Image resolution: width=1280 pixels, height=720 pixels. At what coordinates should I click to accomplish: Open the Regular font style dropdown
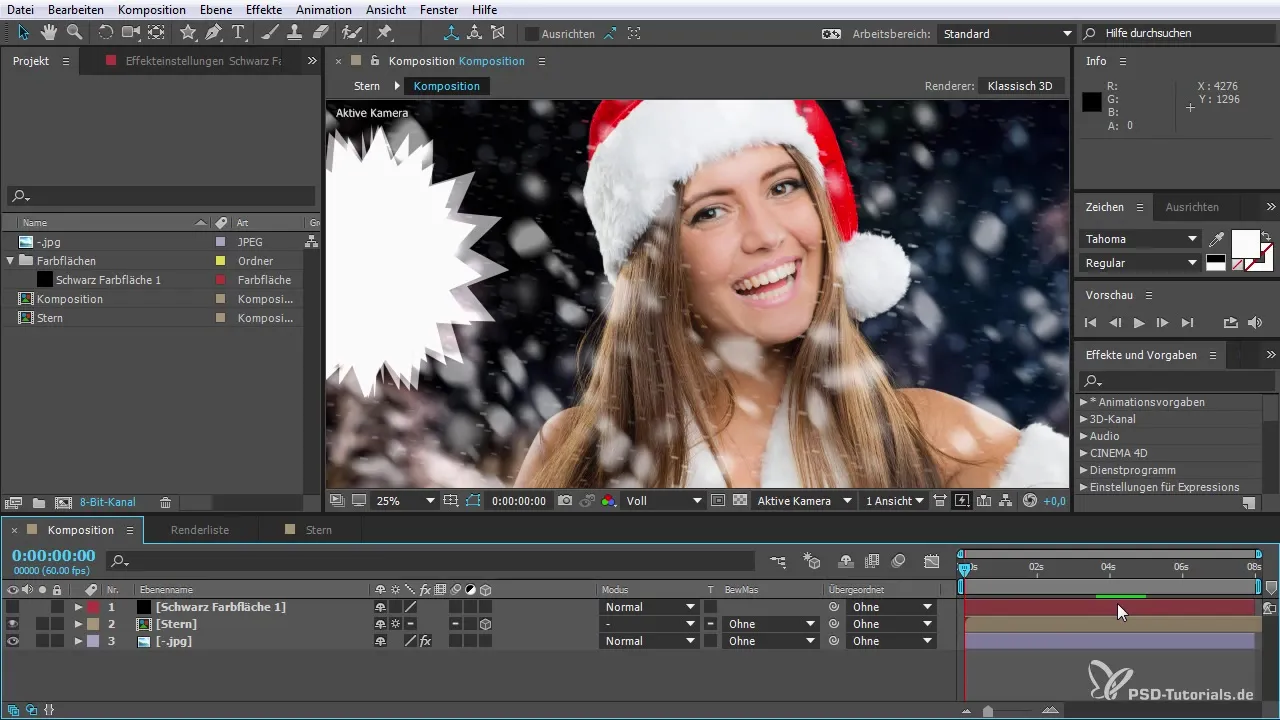point(1140,263)
